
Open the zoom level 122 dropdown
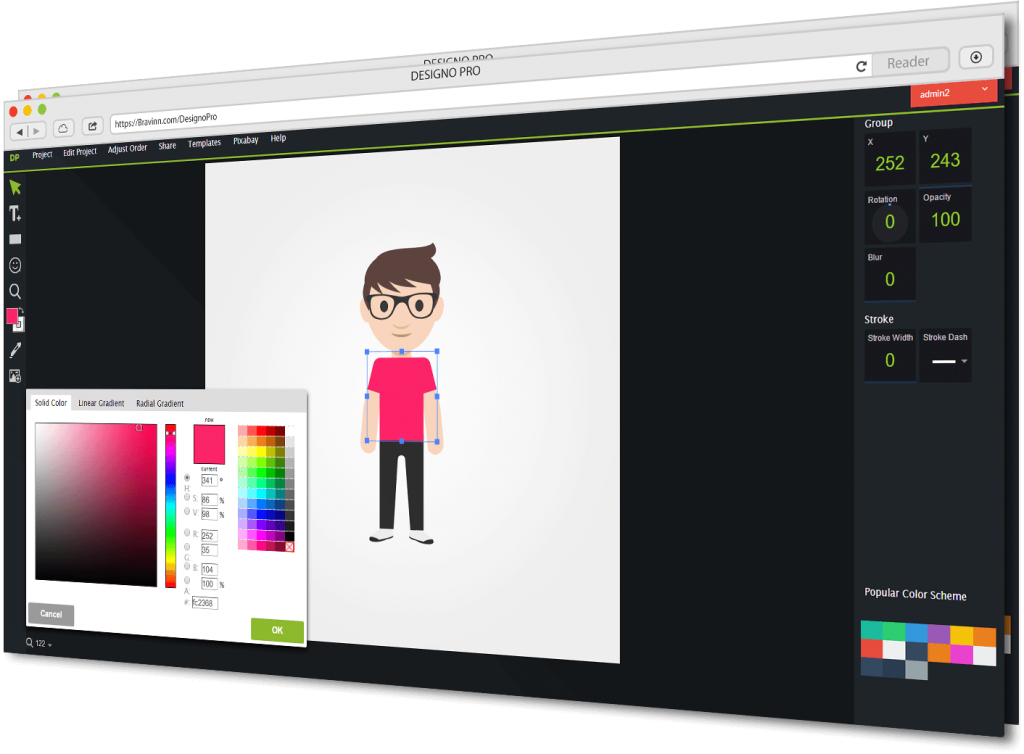pos(41,643)
